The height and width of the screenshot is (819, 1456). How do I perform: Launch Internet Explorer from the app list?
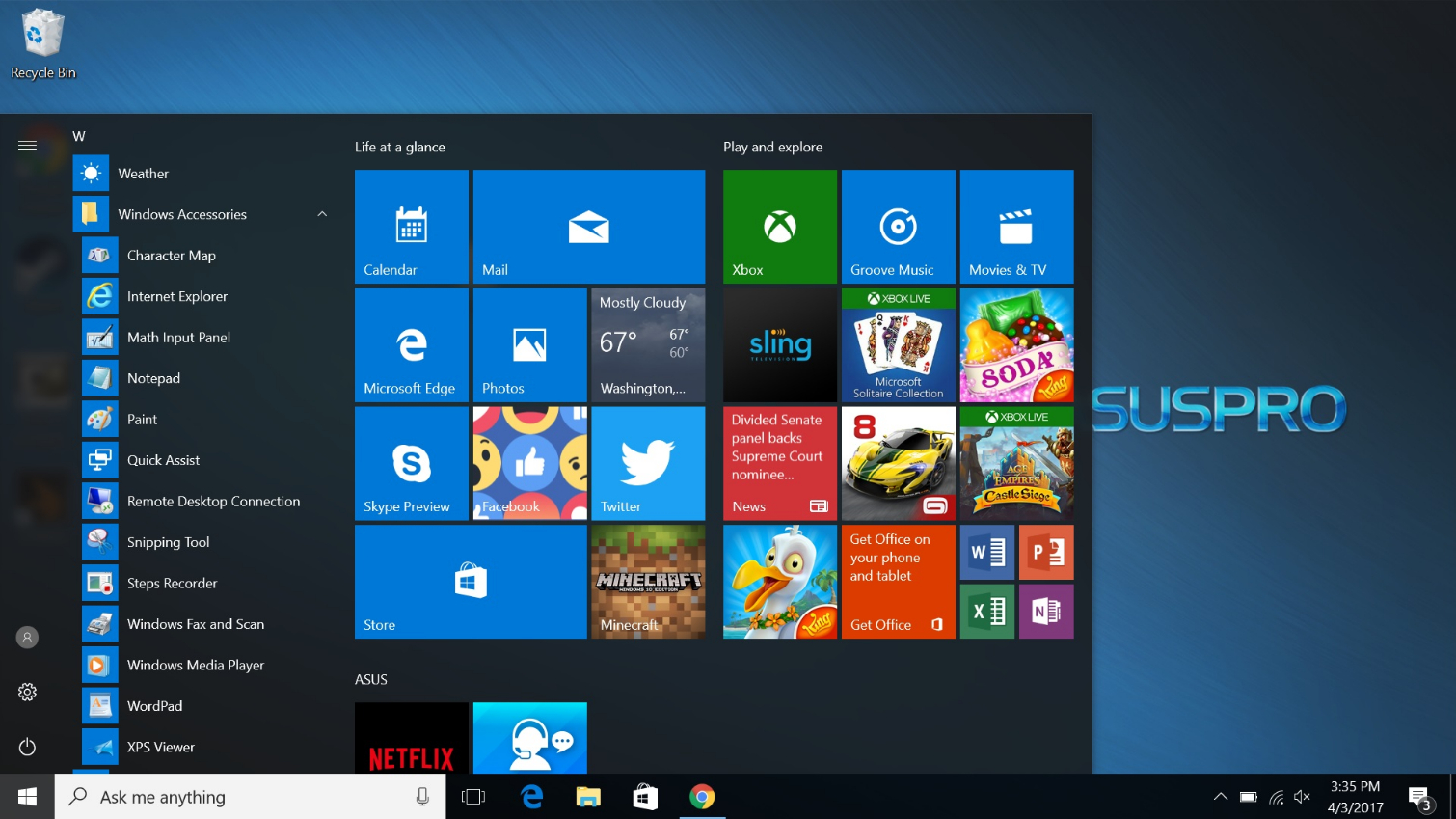[x=205, y=296]
